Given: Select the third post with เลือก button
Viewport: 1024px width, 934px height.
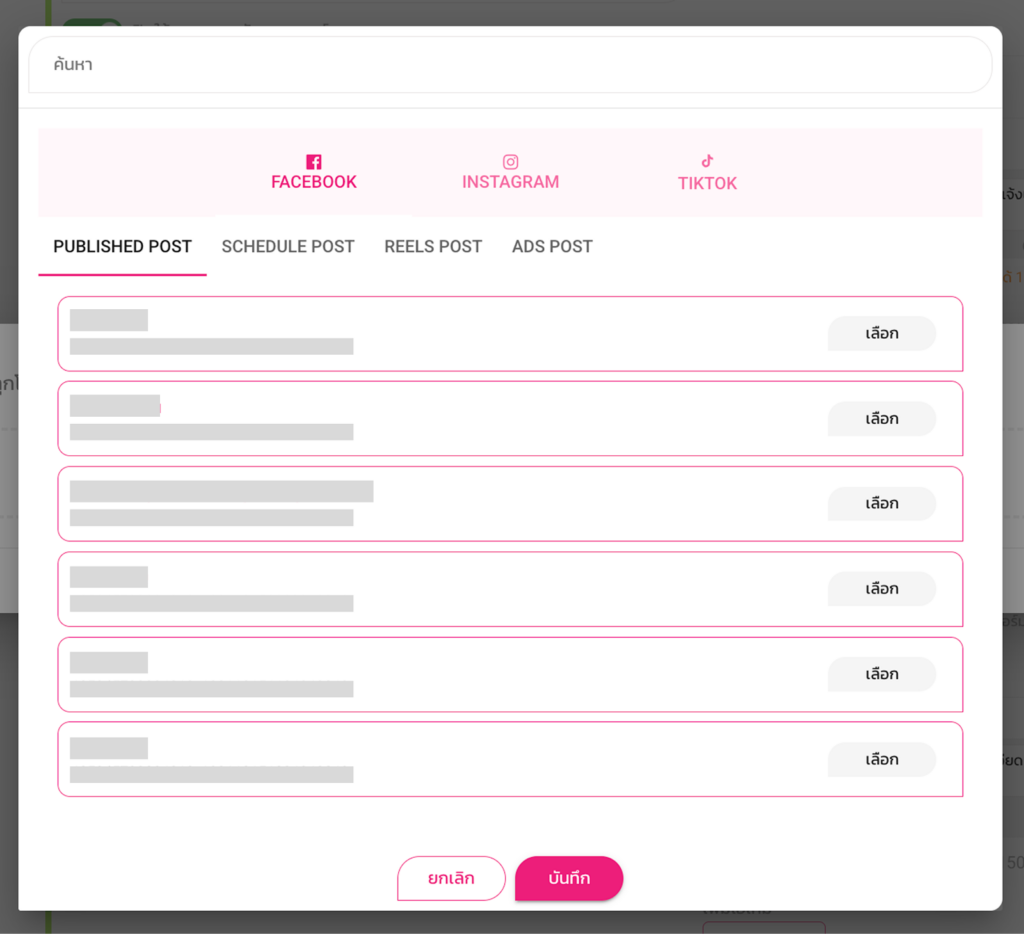Looking at the screenshot, I should (x=881, y=503).
